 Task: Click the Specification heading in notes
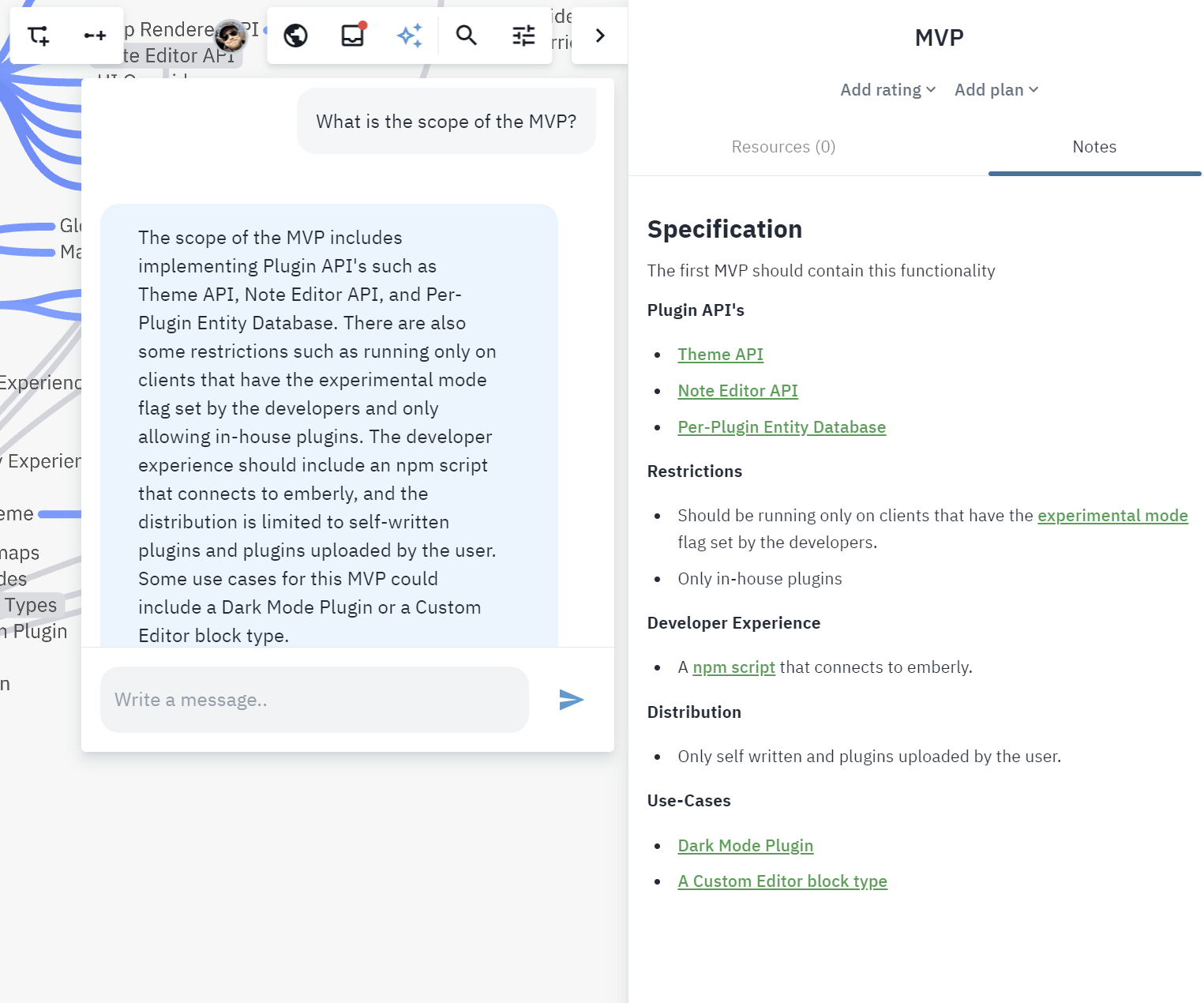[725, 229]
